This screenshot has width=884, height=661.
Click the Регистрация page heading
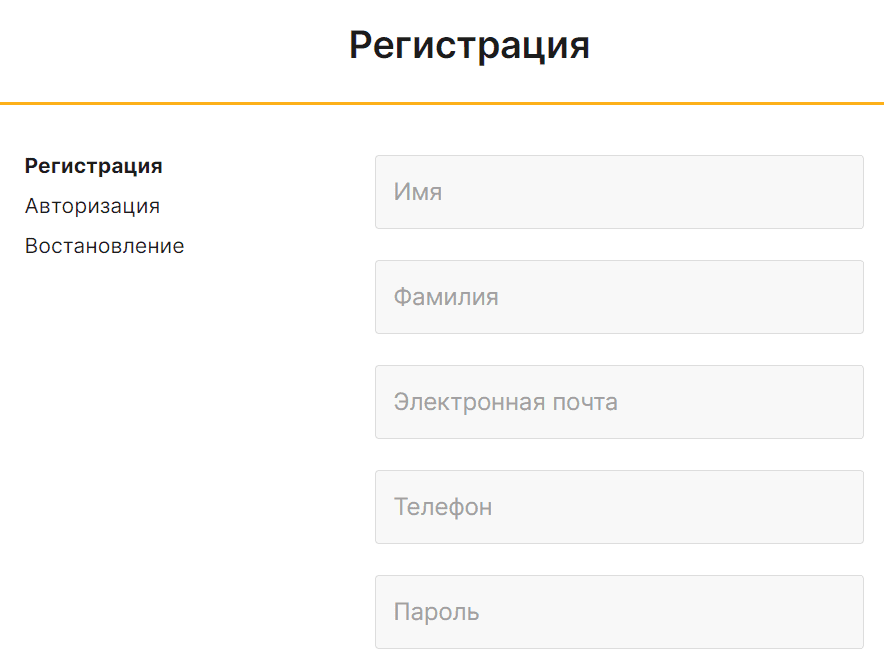(x=469, y=46)
